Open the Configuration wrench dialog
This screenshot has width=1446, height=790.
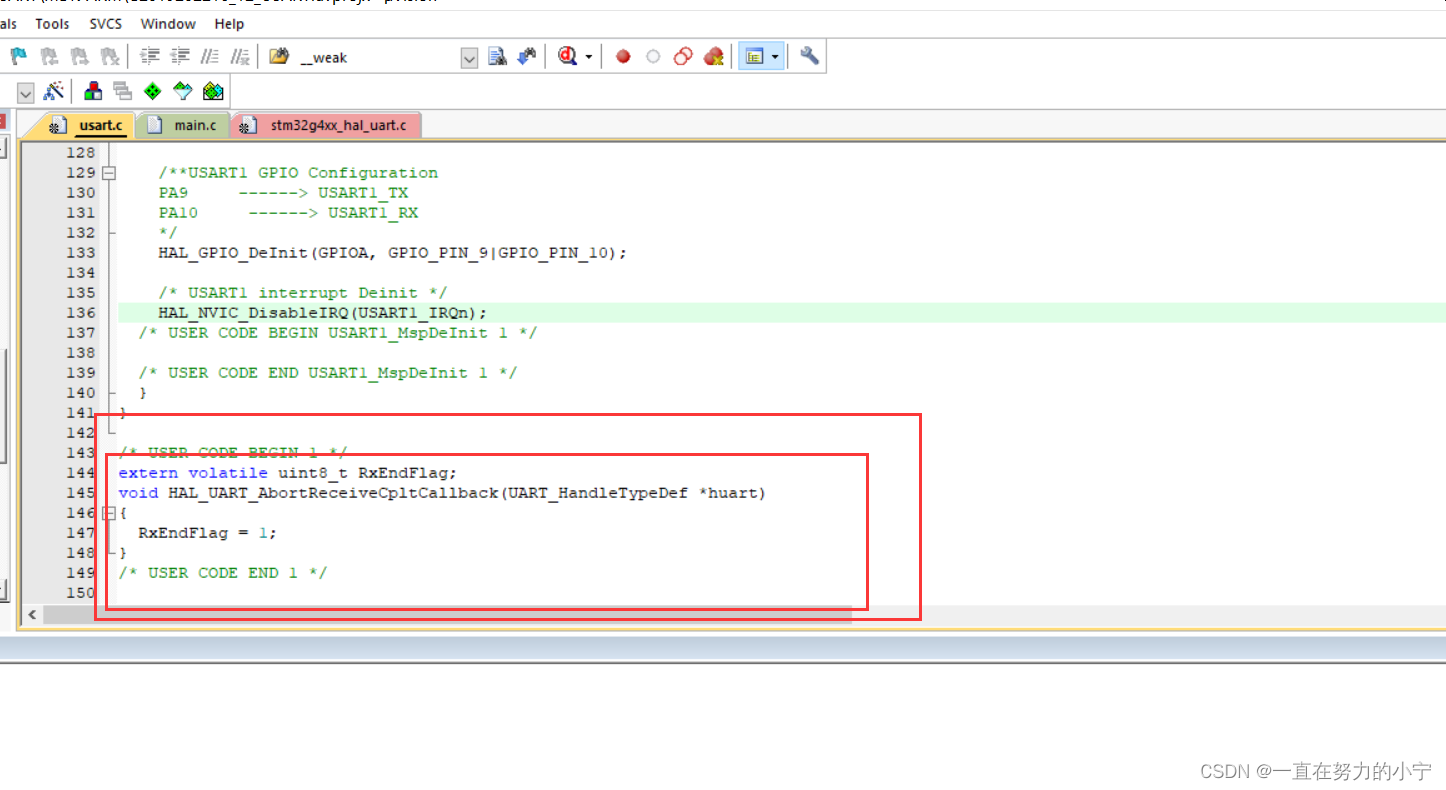tap(809, 57)
